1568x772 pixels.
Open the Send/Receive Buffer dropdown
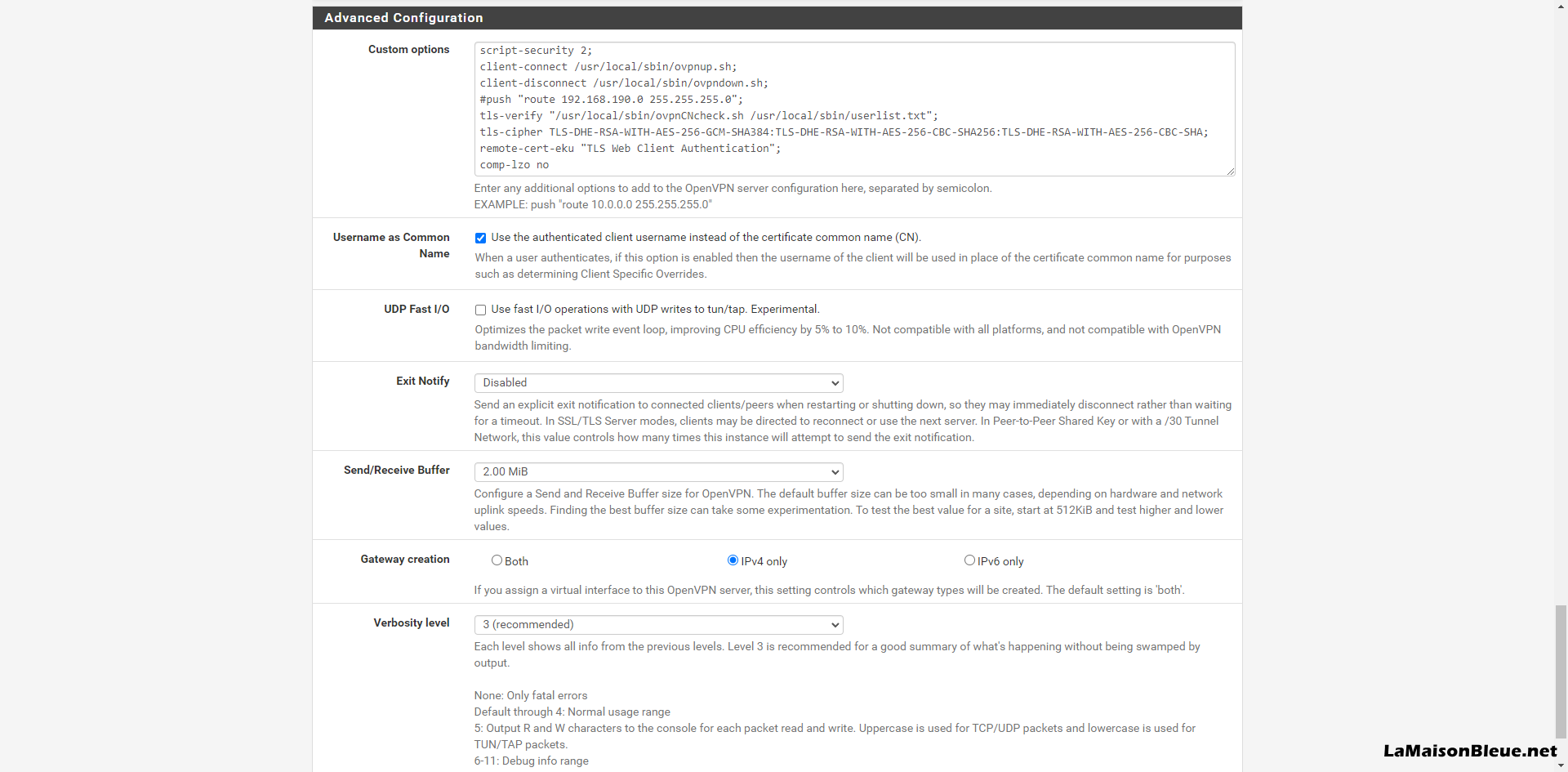point(658,472)
